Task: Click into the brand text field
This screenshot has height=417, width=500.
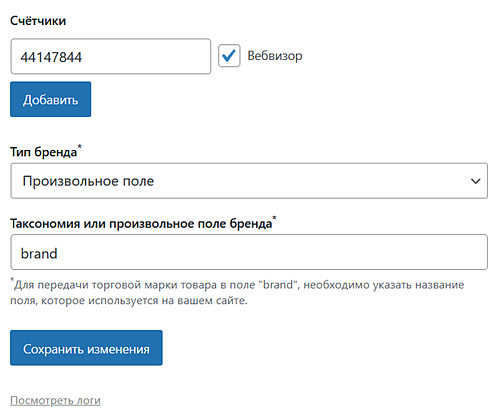Action: click(249, 252)
